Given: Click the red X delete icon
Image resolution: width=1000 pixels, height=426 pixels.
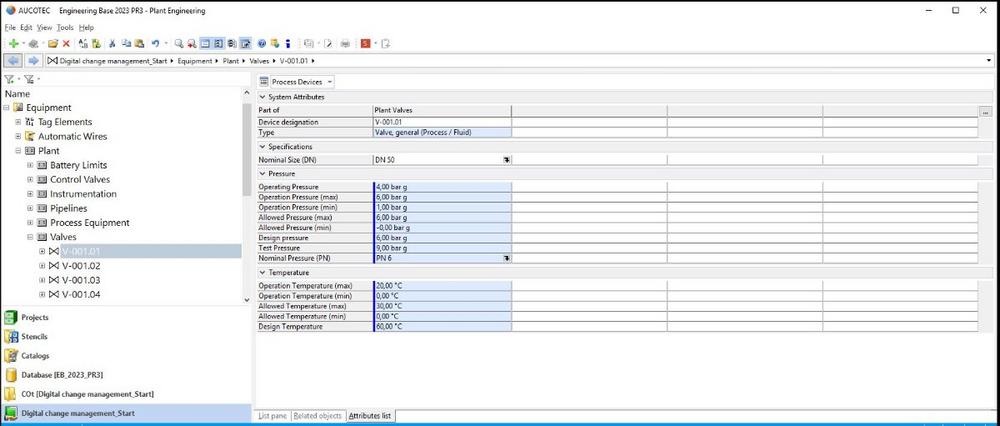Looking at the screenshot, I should 67,44.
